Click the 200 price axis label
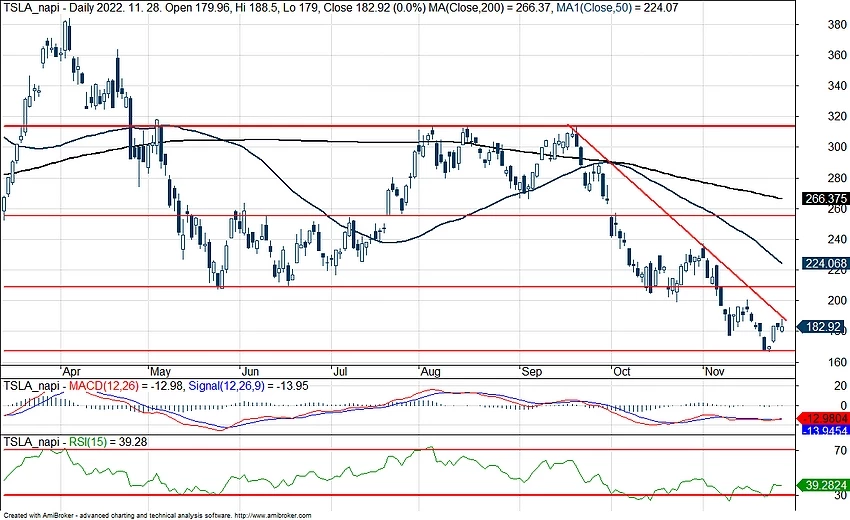Image resolution: width=850 pixels, height=520 pixels. pos(837,301)
